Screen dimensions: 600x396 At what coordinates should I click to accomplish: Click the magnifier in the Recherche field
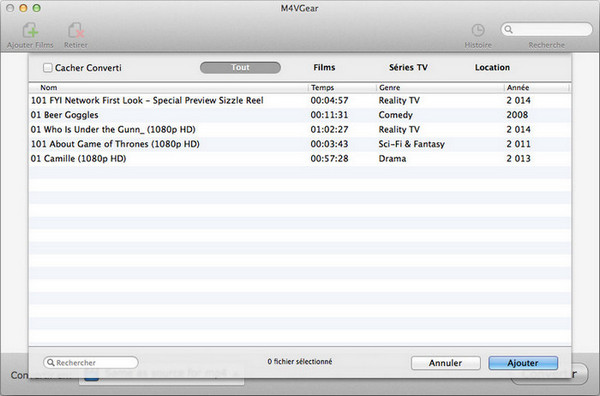[x=509, y=29]
